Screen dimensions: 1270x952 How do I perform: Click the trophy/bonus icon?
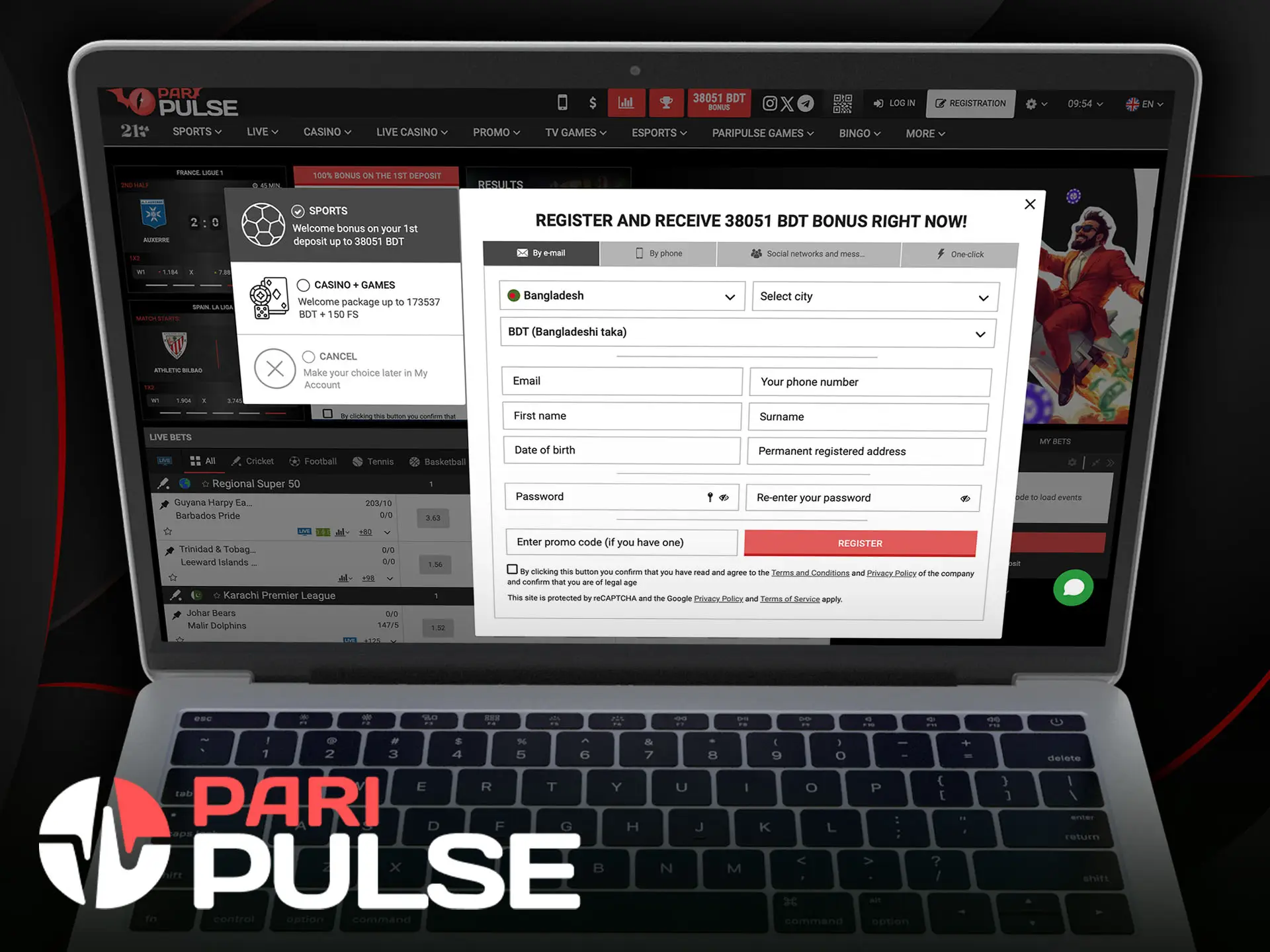665,103
